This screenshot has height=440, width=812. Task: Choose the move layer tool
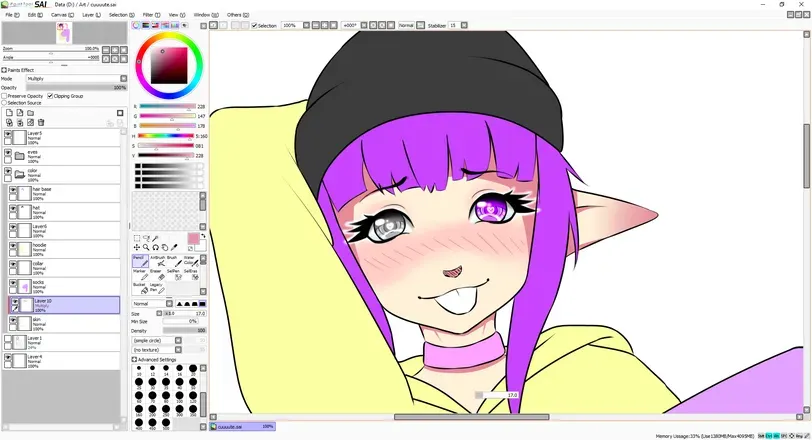coord(137,247)
